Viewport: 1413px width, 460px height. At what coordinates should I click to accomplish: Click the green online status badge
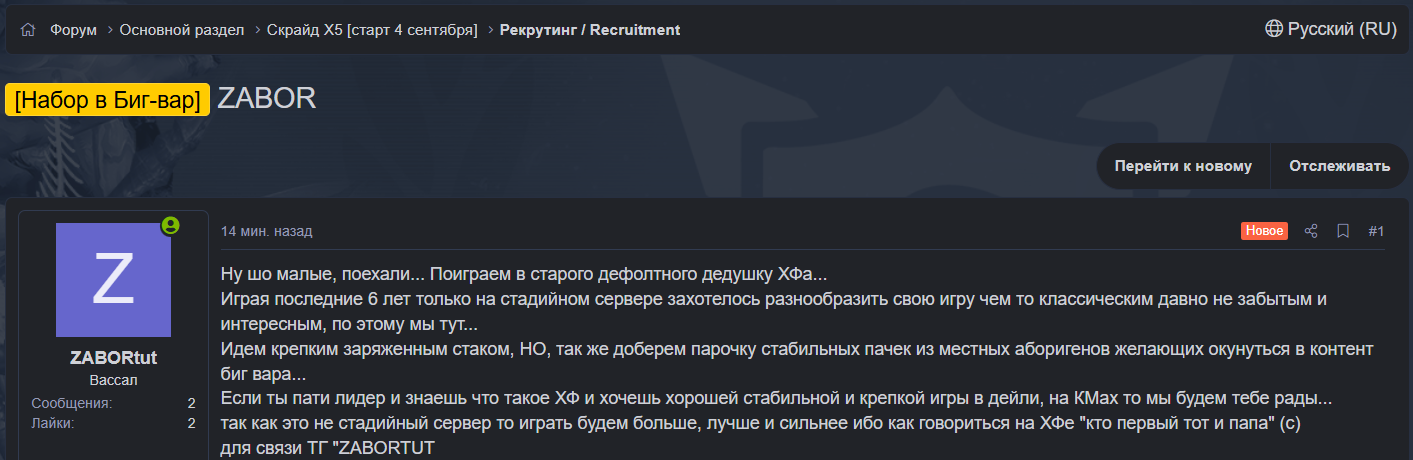(x=171, y=225)
